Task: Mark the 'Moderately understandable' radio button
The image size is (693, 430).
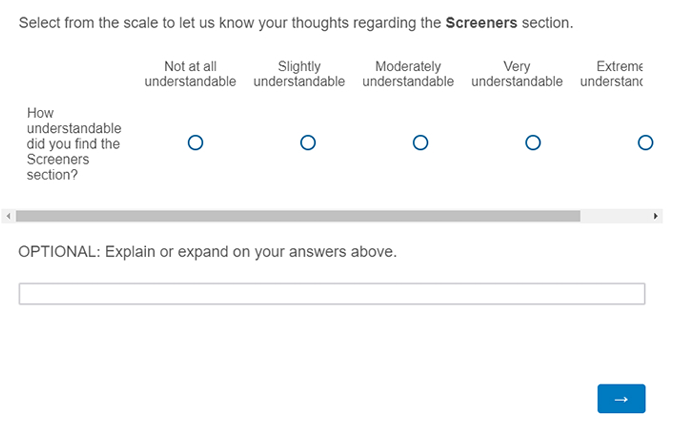Action: (x=420, y=143)
